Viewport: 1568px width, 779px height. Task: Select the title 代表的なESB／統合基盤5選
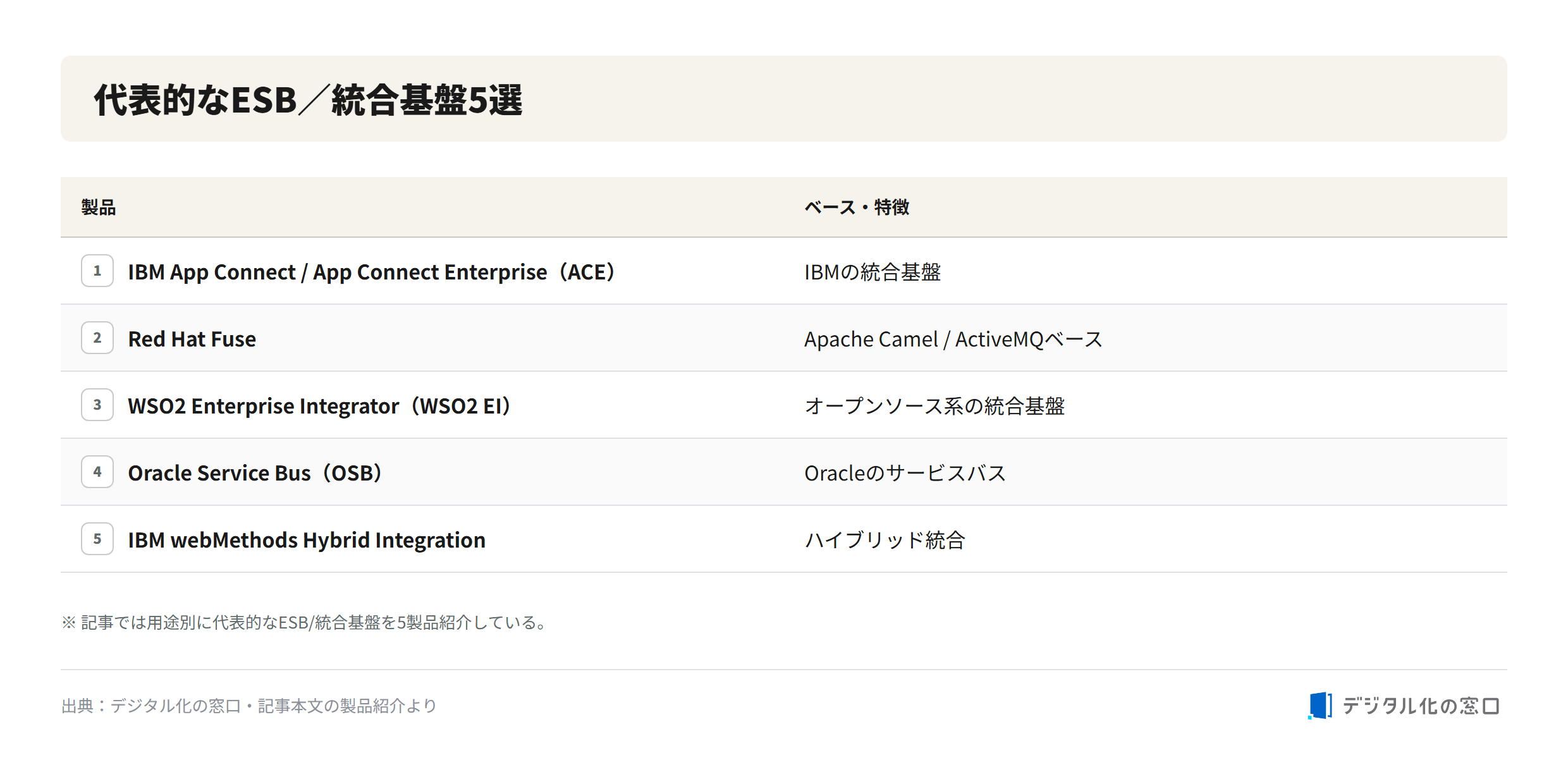coord(308,100)
